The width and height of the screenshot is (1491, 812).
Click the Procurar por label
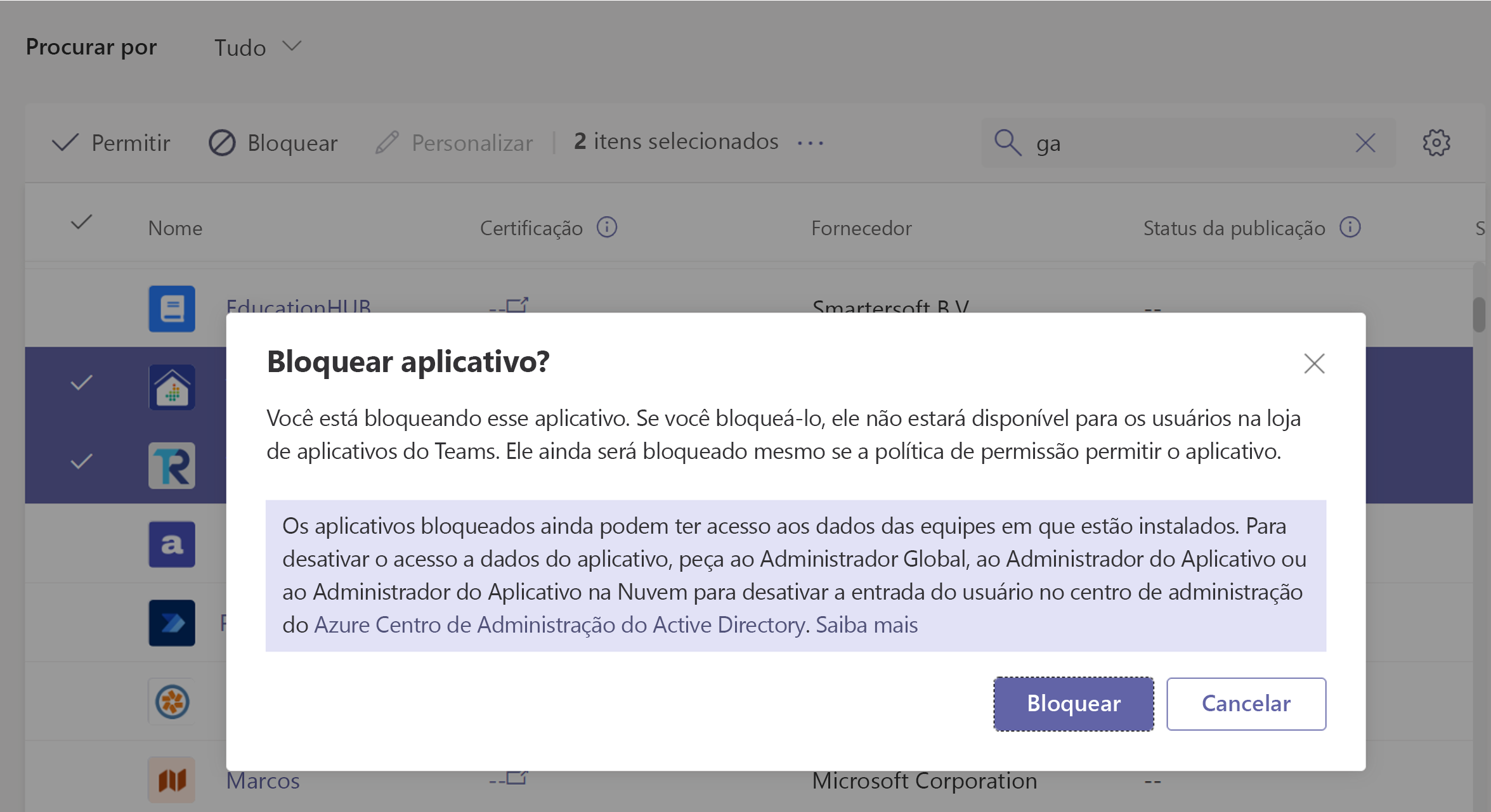(91, 48)
